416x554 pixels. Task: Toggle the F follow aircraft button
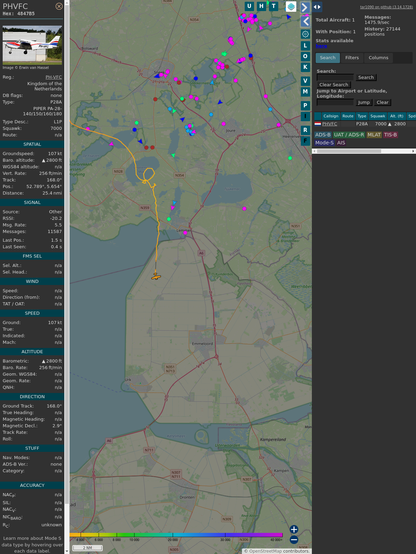(x=305, y=141)
